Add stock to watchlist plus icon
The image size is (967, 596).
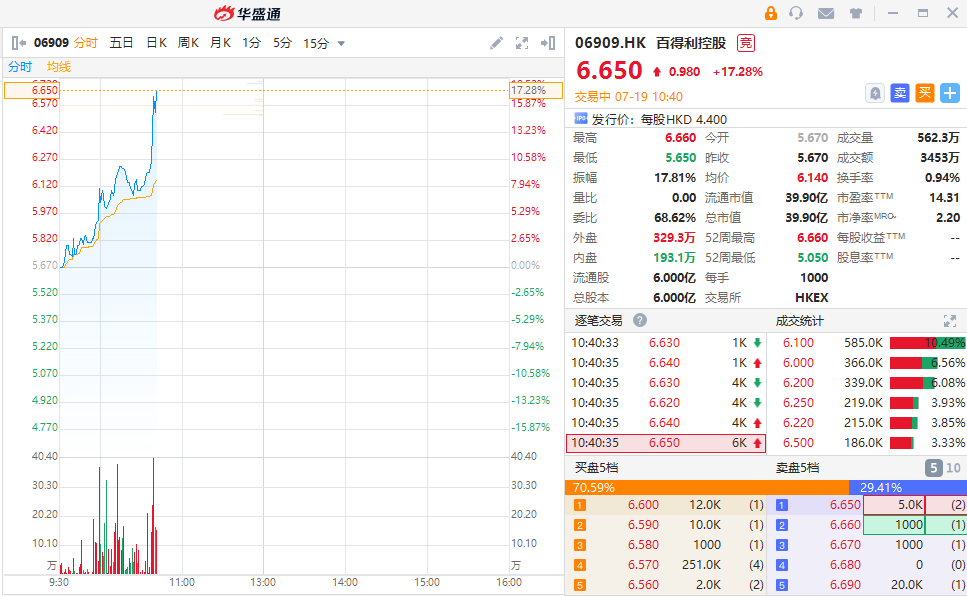[x=950, y=93]
